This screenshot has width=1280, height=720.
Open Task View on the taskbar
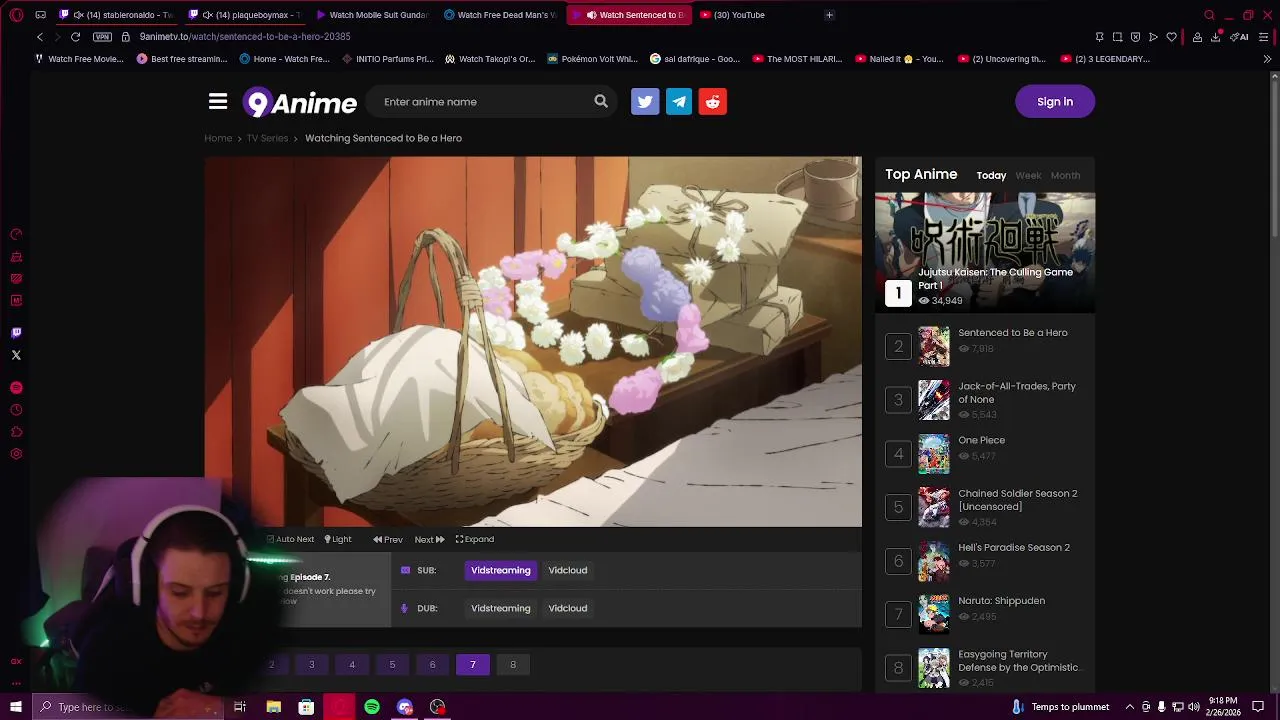(240, 707)
